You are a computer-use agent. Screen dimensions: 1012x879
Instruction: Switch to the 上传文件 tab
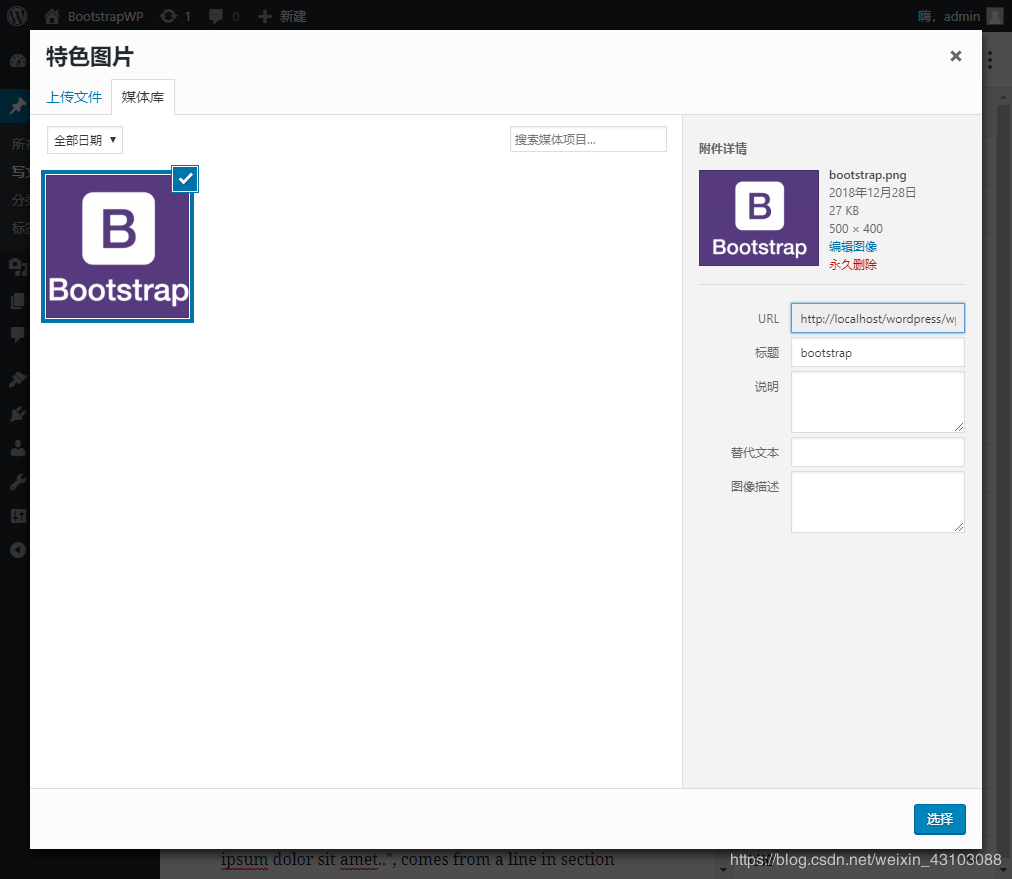point(74,97)
